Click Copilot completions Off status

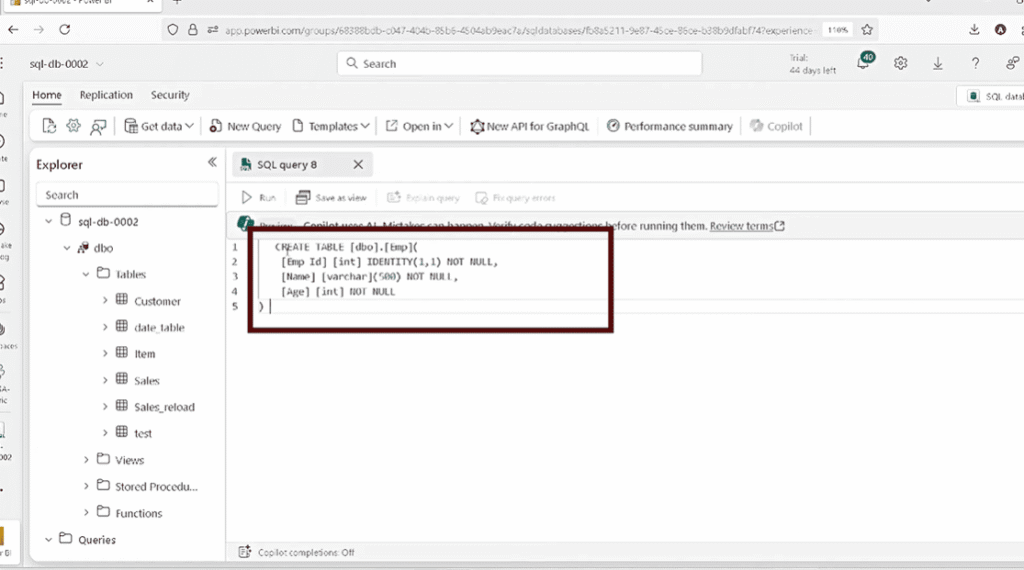(x=296, y=552)
